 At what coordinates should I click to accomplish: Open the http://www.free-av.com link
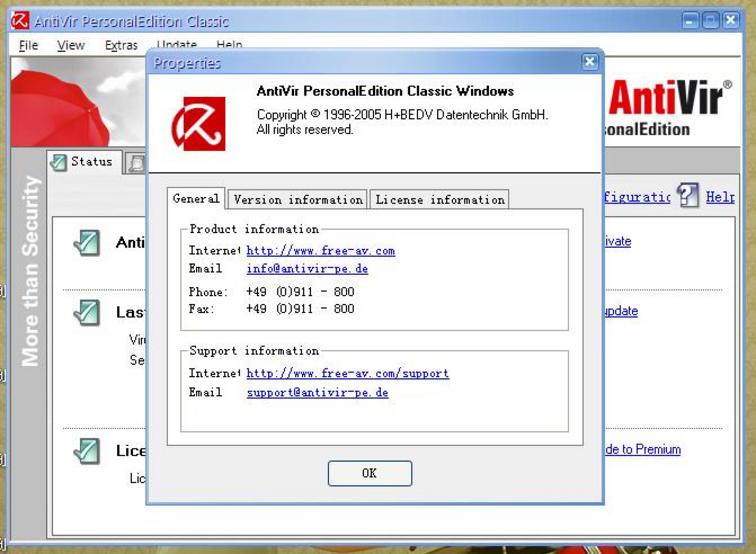pos(320,251)
